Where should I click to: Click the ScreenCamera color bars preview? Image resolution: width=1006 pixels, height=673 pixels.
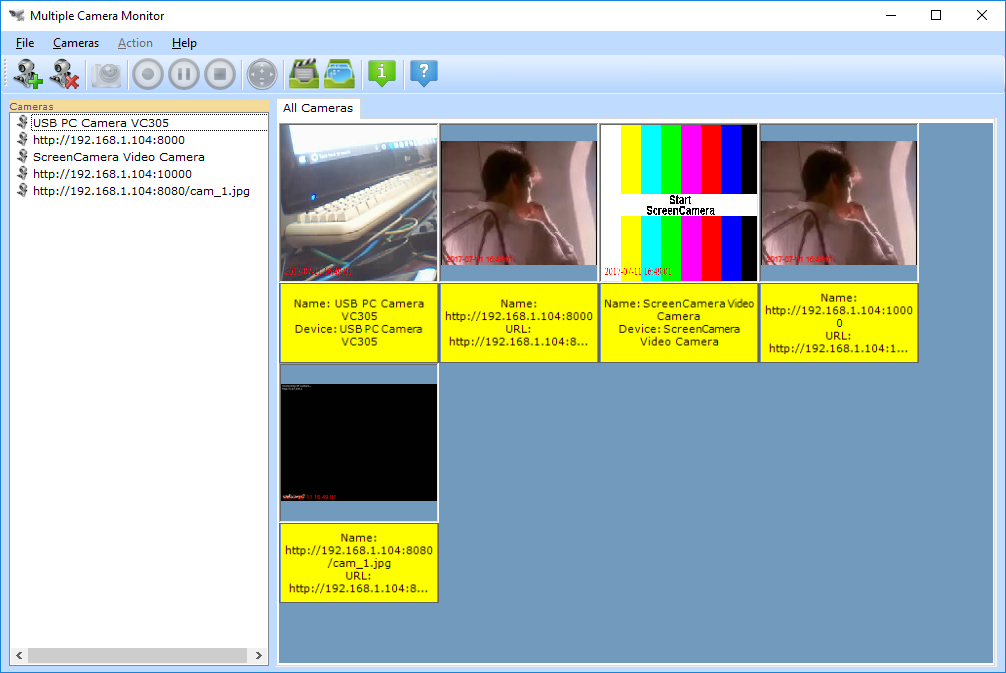(x=678, y=200)
